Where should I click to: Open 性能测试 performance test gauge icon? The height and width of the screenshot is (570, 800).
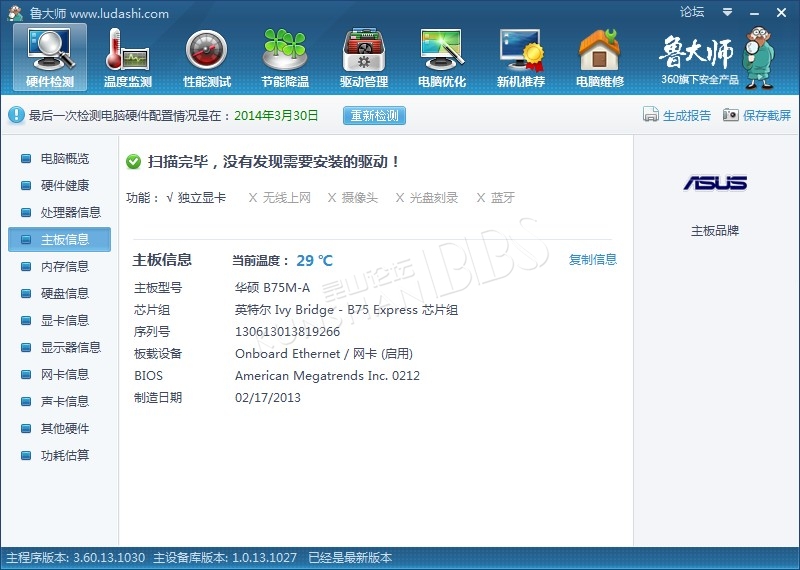click(x=207, y=57)
